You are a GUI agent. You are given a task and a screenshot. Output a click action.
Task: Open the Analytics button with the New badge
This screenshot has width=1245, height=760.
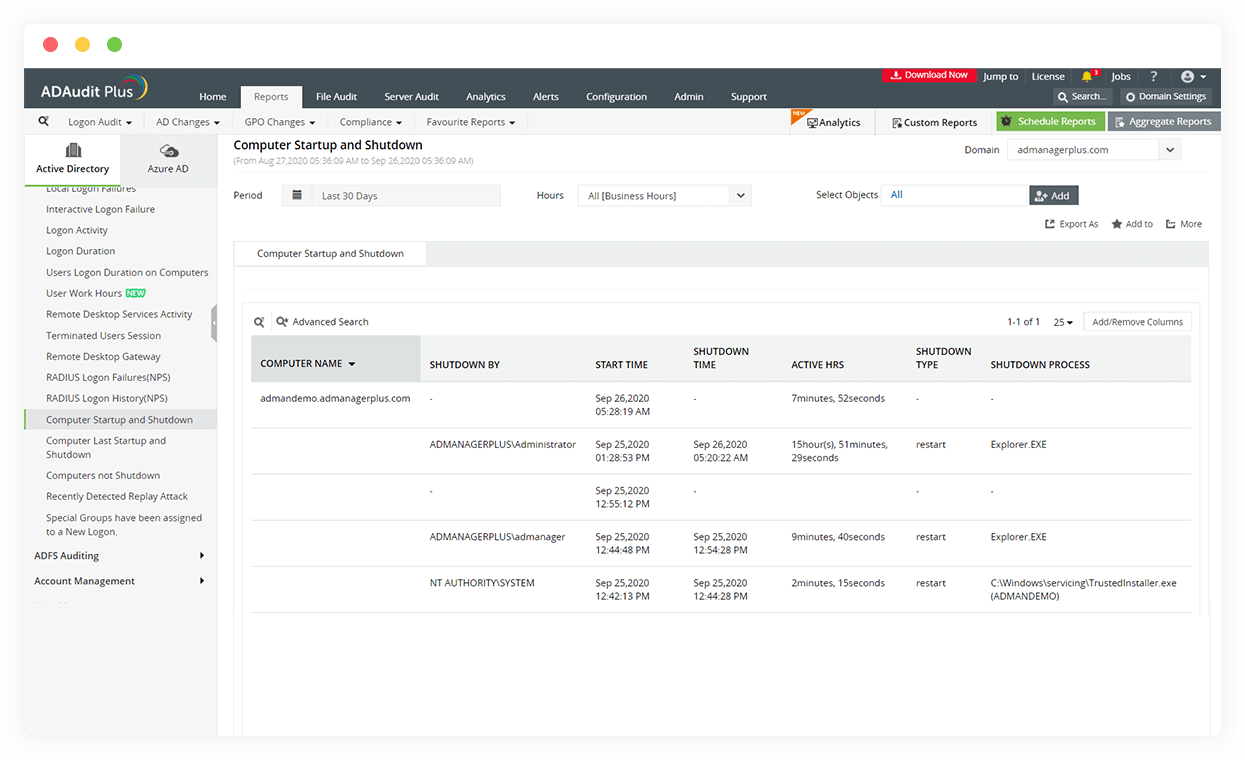[x=833, y=122]
